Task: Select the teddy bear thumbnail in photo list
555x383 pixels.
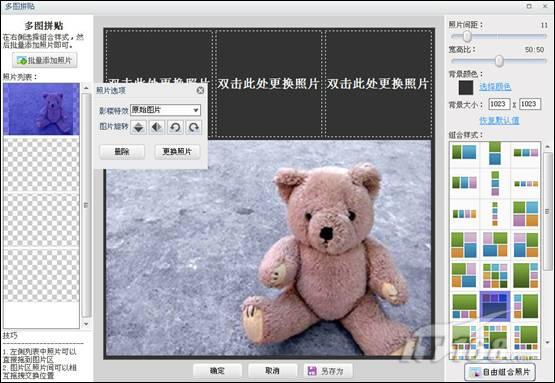Action: point(41,109)
